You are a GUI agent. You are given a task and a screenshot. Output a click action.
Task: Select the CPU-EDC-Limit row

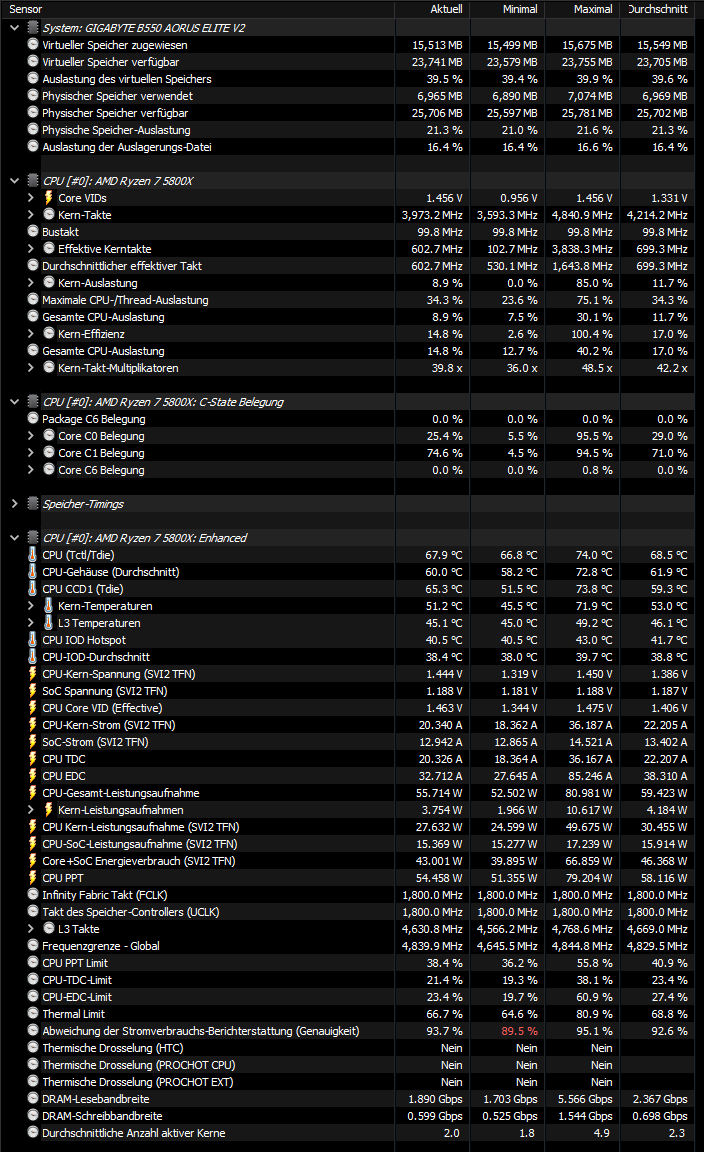pos(348,997)
